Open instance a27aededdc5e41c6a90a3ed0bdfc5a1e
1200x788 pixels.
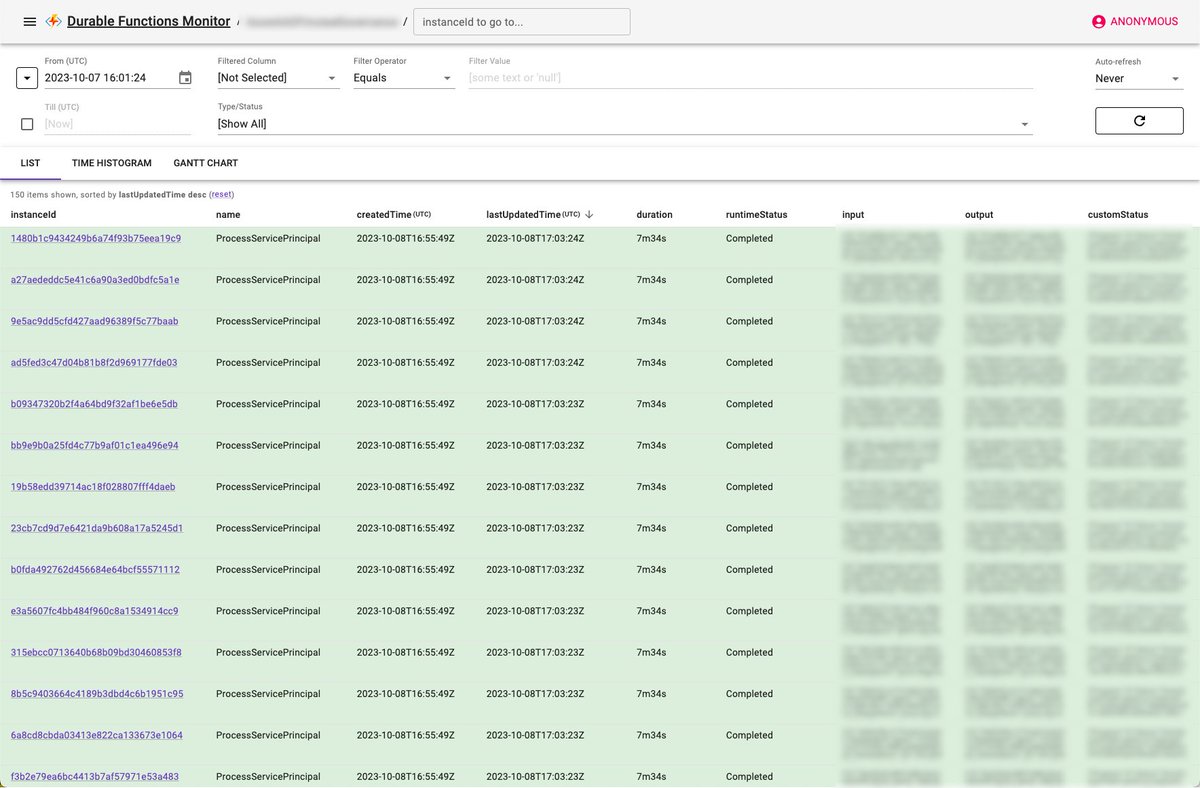click(x=95, y=280)
